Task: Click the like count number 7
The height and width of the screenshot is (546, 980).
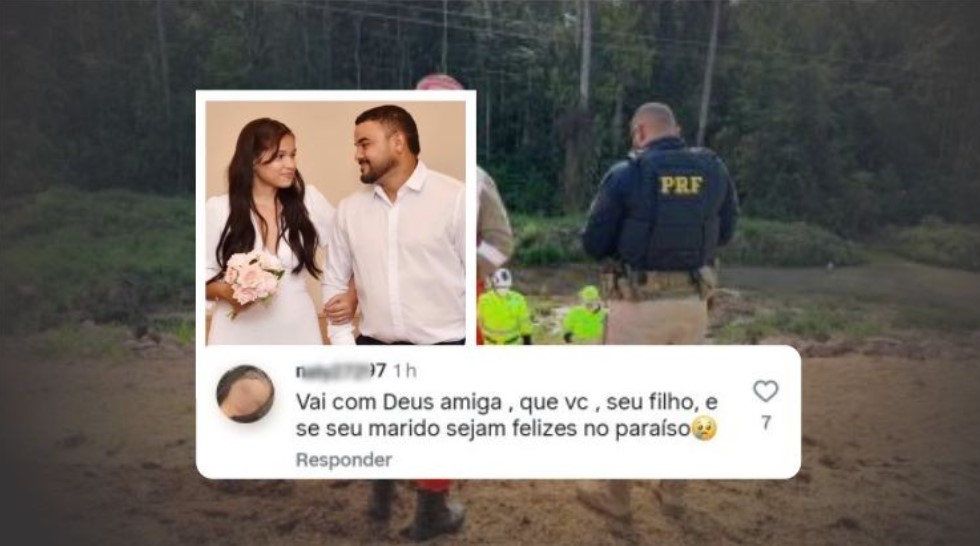Action: click(766, 423)
